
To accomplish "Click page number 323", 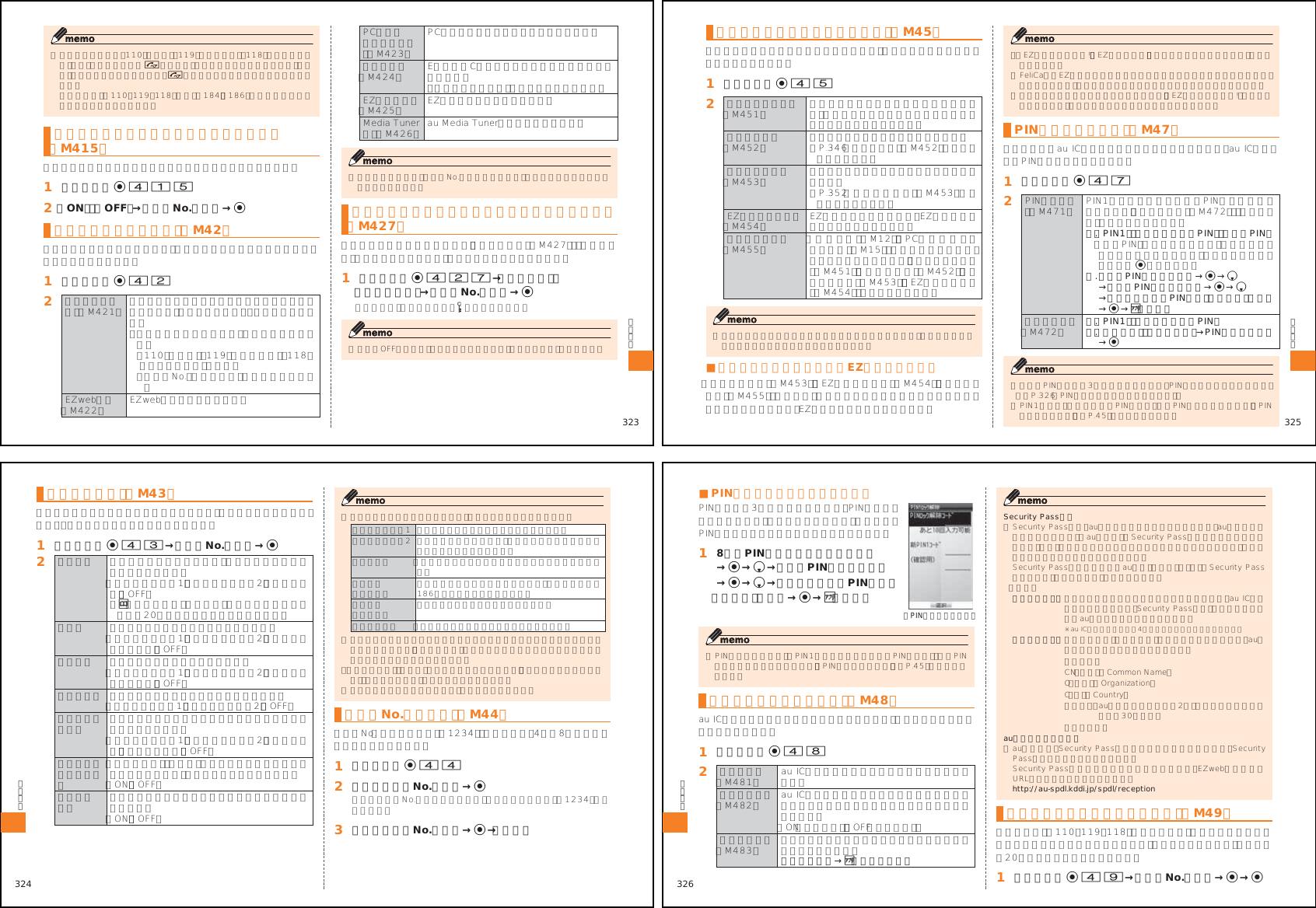I will (x=631, y=422).
